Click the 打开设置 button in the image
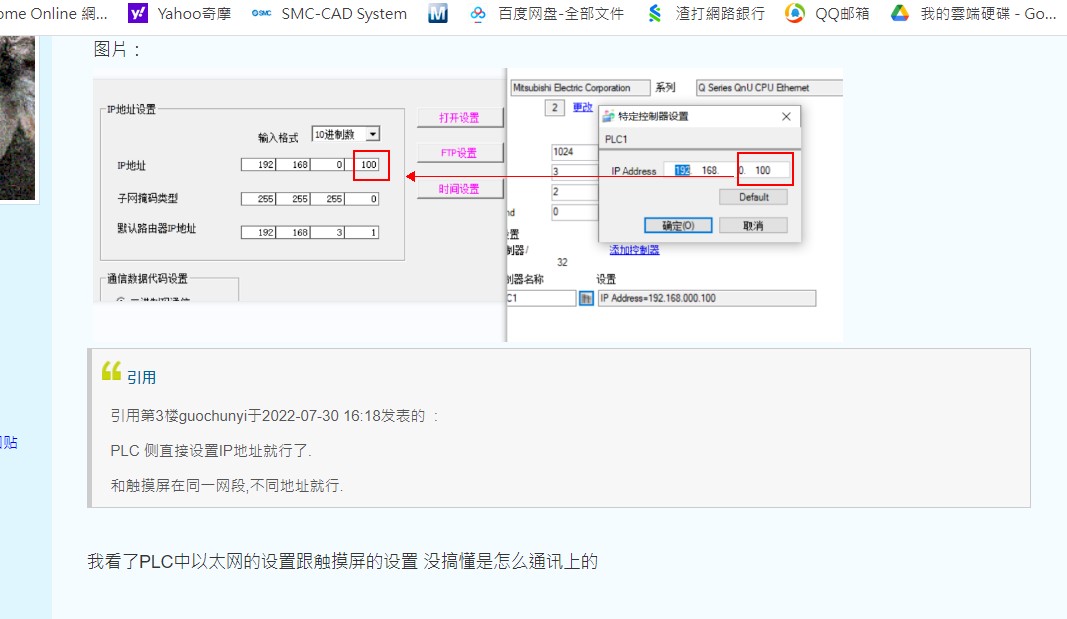Image resolution: width=1067 pixels, height=619 pixels. tap(459, 117)
